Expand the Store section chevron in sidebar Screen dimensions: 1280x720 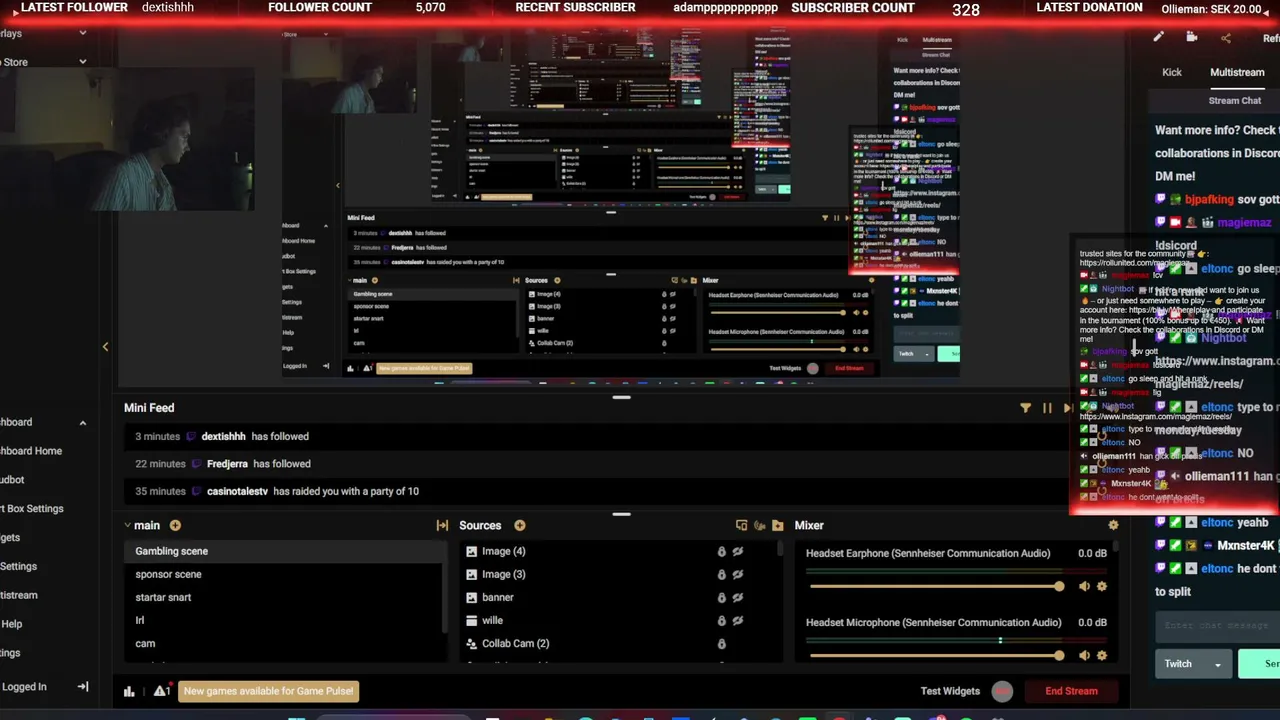point(83,62)
